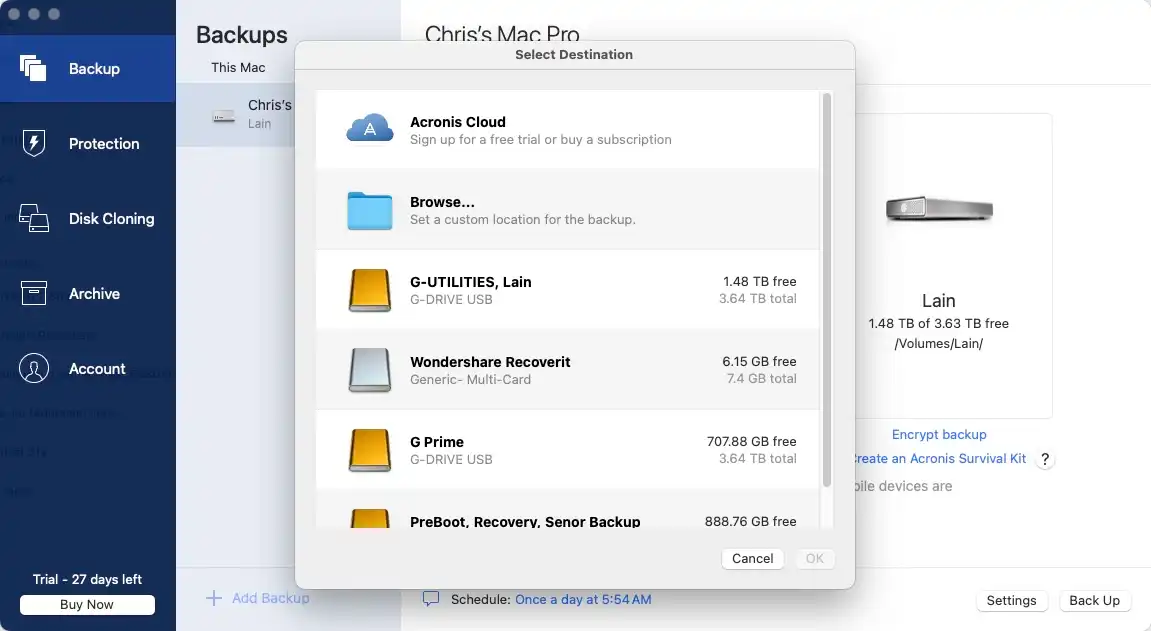This screenshot has width=1151, height=631.
Task: Click the This Mac heading
Action: 238,68
